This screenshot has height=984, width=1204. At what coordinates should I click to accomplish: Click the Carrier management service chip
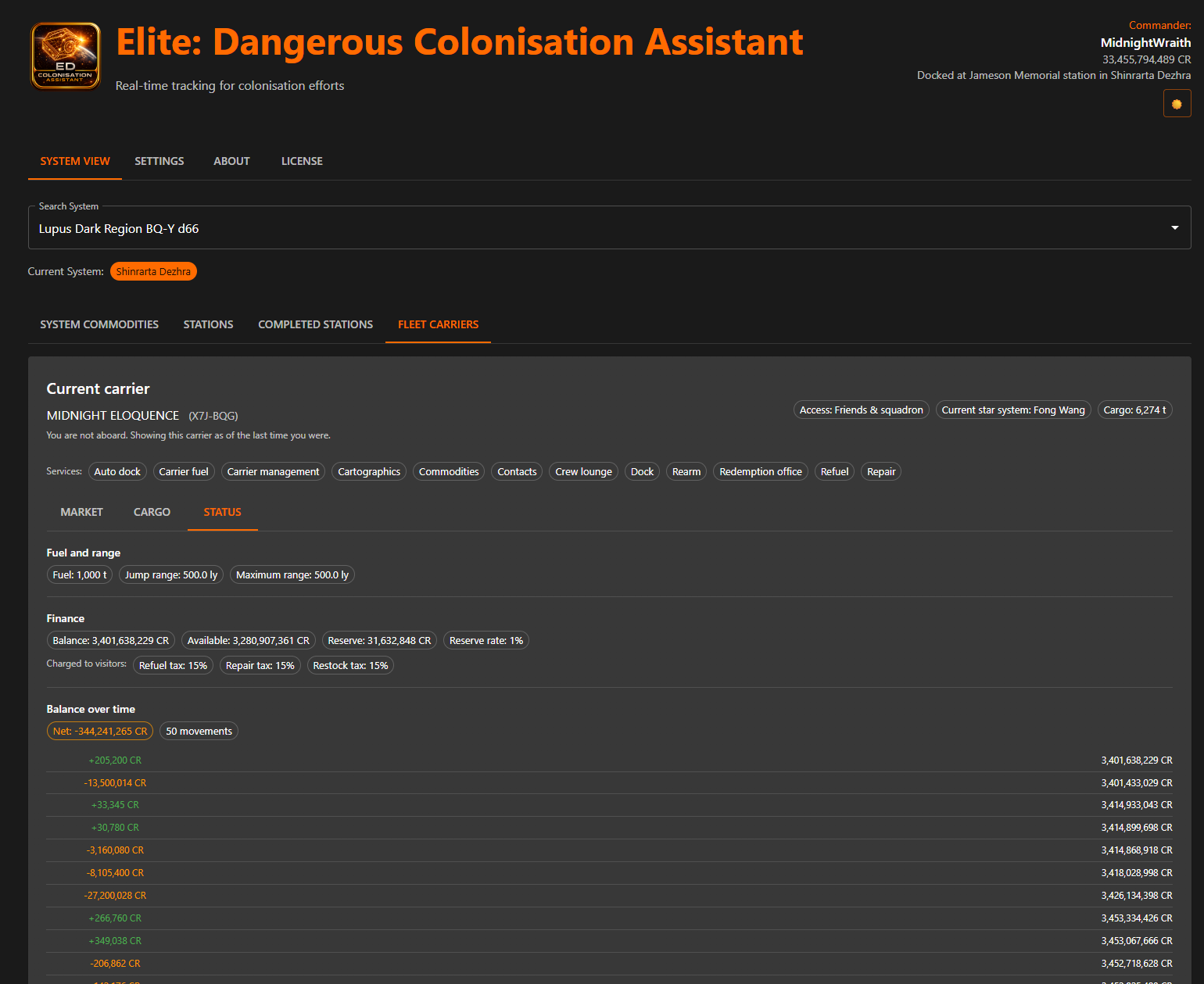pyautogui.click(x=274, y=471)
